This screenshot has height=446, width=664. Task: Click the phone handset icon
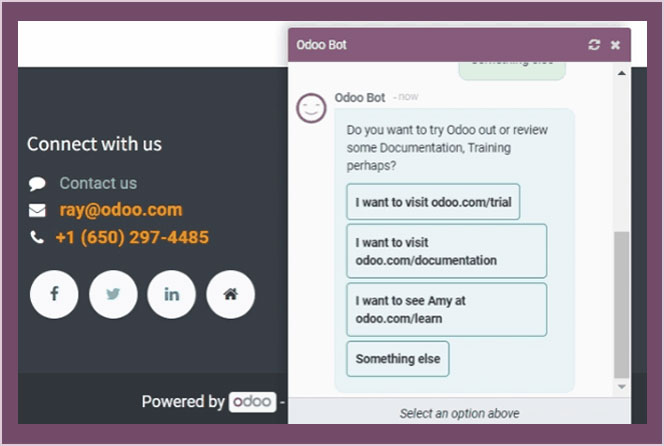tap(37, 238)
